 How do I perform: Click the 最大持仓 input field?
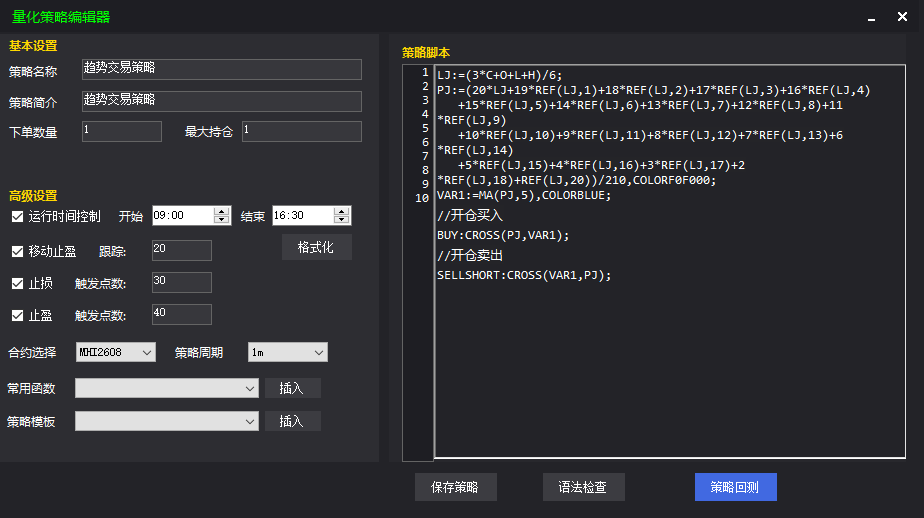(302, 131)
